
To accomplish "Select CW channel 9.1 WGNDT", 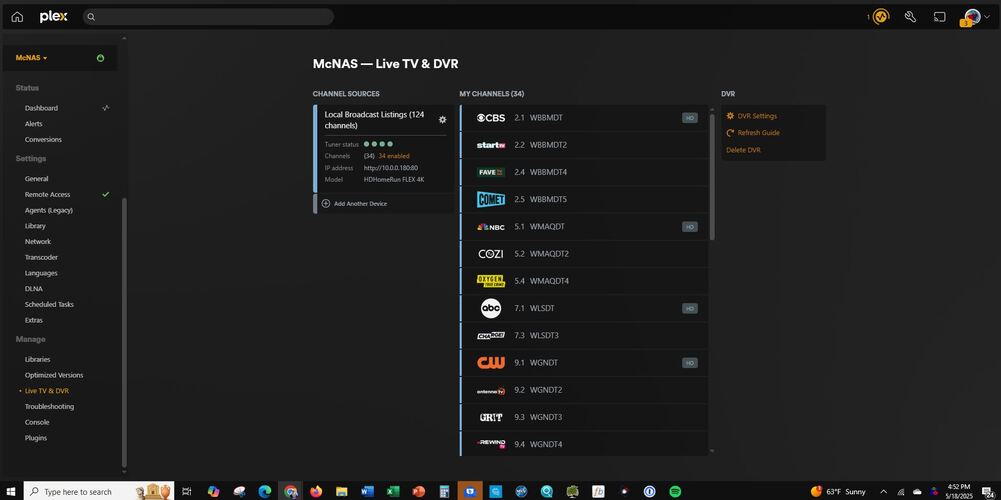I will click(x=583, y=363).
